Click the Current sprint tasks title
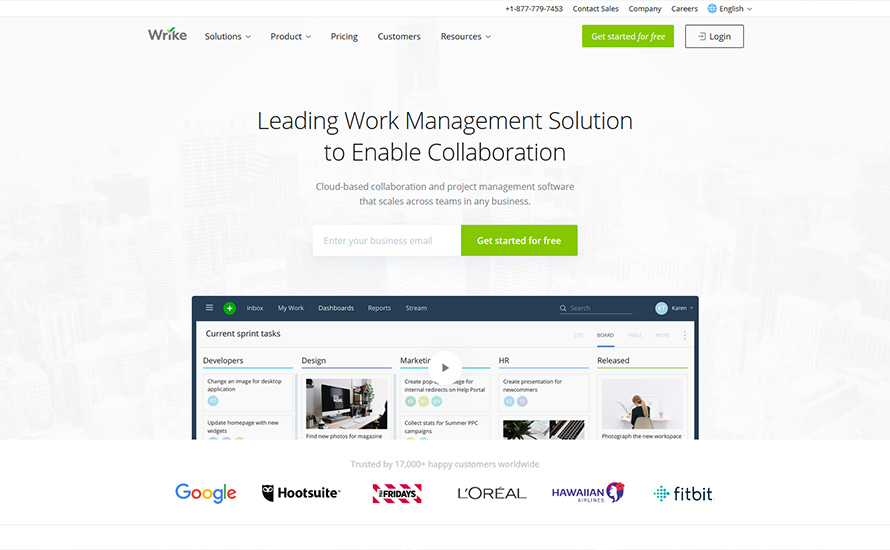The image size is (890, 550). coord(243,334)
